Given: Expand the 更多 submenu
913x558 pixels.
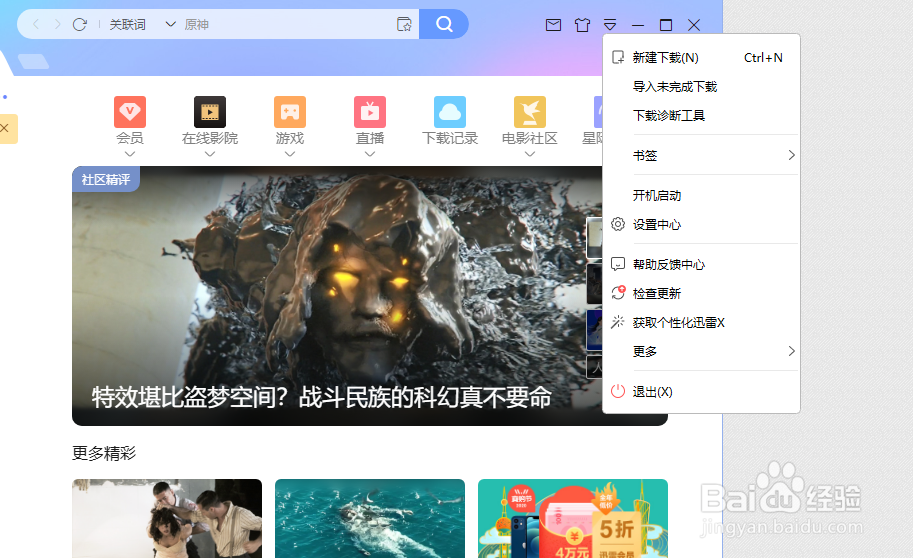Looking at the screenshot, I should pyautogui.click(x=701, y=351).
